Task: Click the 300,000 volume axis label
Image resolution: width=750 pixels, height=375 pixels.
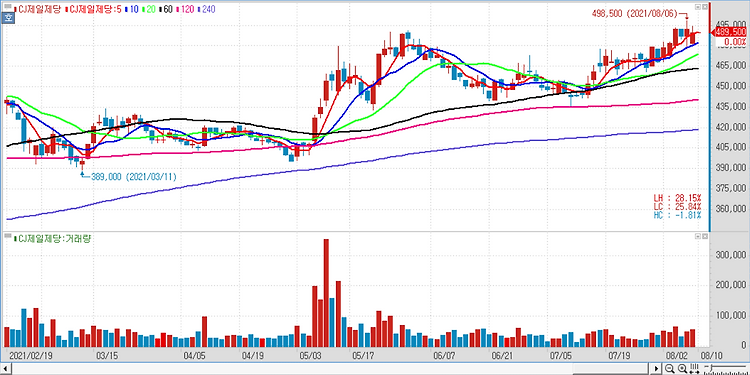Action: pyautogui.click(x=730, y=255)
